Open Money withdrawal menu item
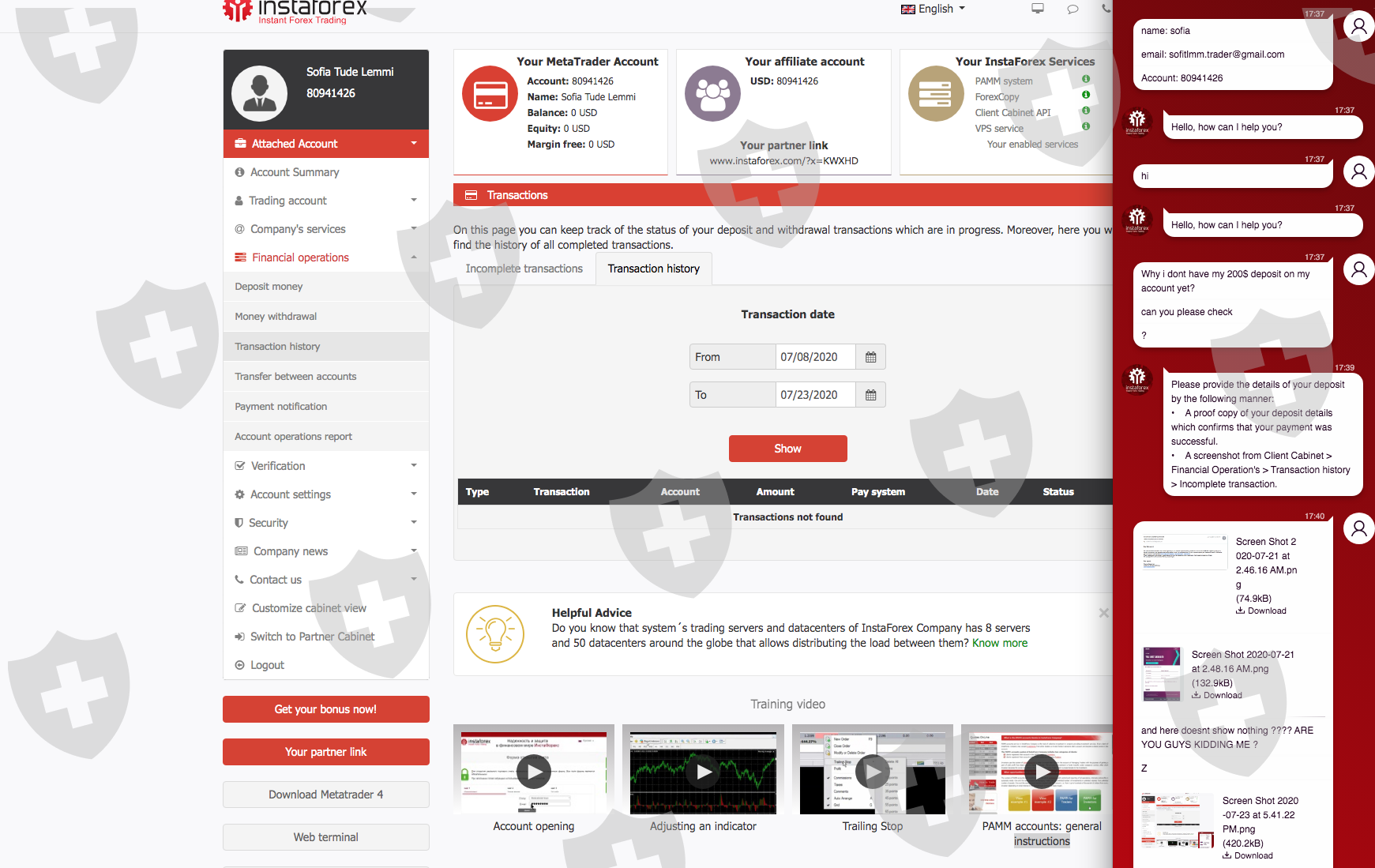 (326, 317)
